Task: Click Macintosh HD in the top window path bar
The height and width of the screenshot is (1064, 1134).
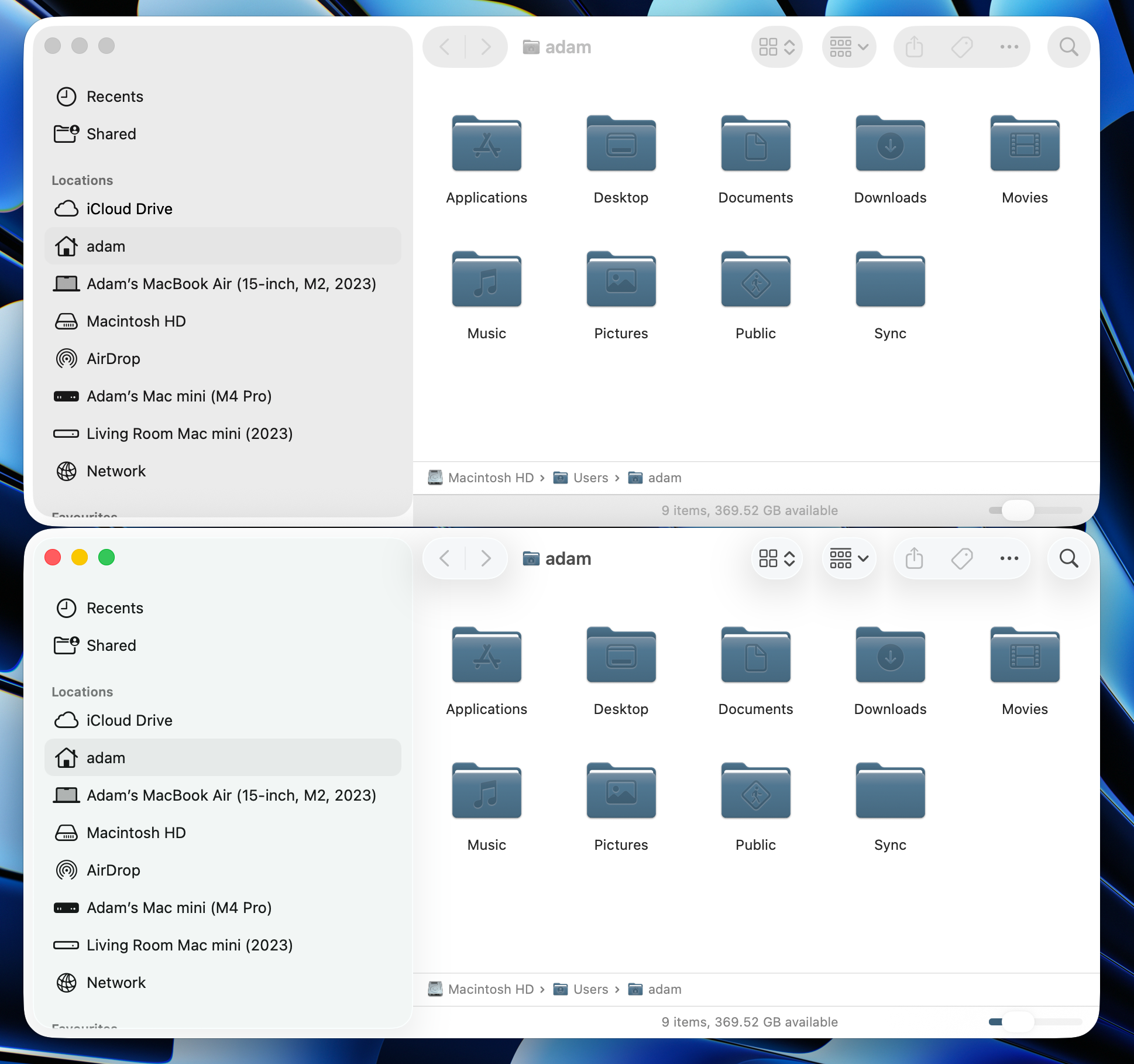Action: pyautogui.click(x=490, y=478)
